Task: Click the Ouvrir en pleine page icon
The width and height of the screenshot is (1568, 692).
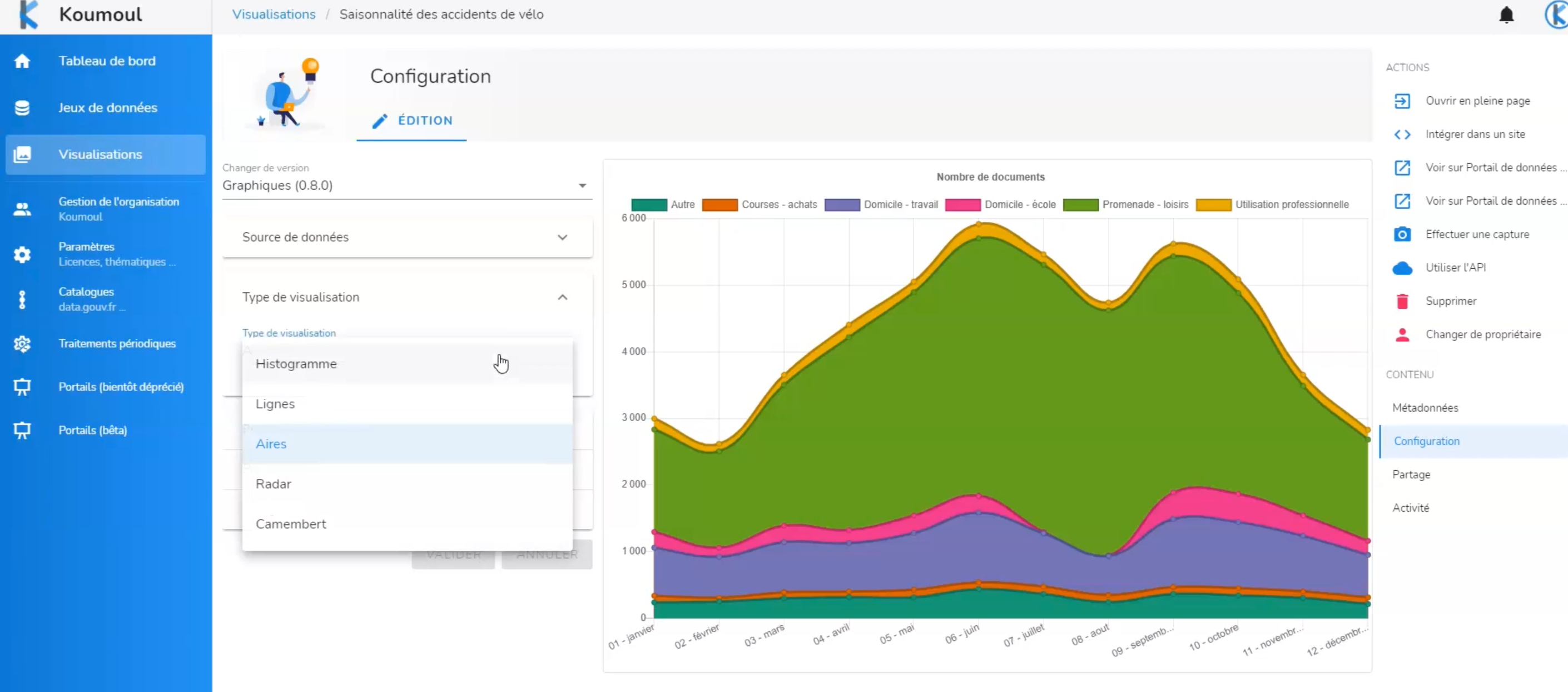Action: click(x=1402, y=101)
